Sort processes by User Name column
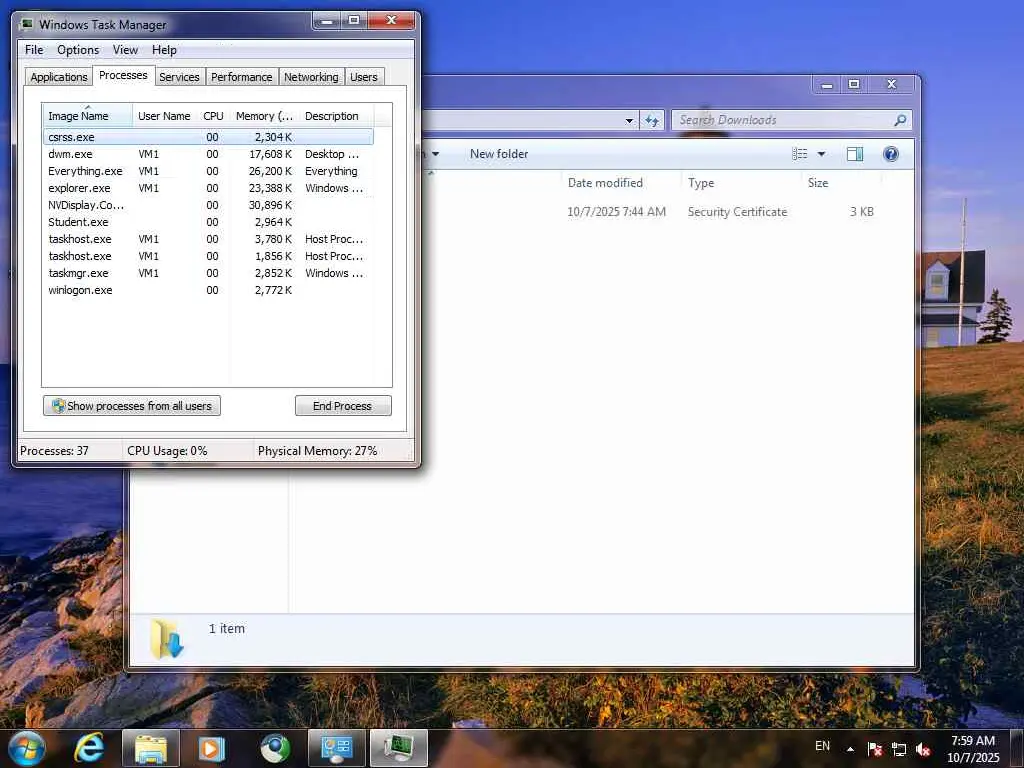The image size is (1024, 768). coord(164,116)
